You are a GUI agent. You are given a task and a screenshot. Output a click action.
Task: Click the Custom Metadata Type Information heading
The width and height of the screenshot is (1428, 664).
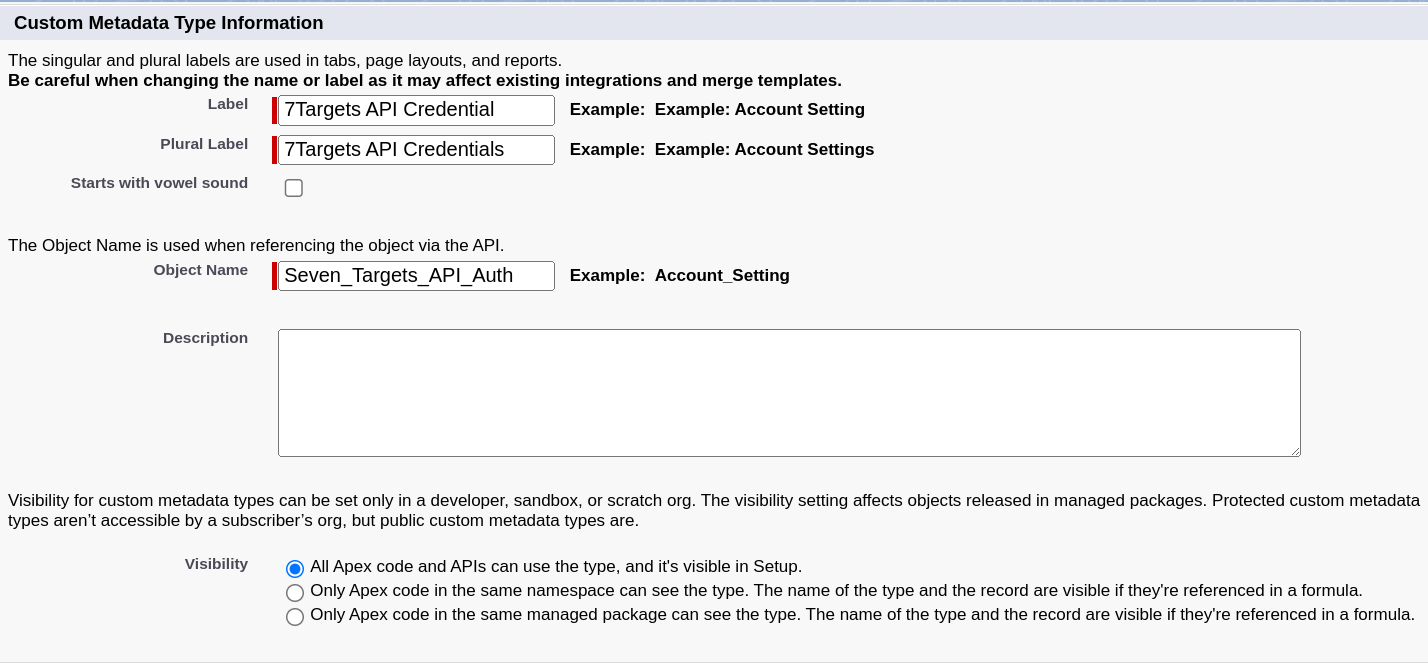pyautogui.click(x=168, y=23)
